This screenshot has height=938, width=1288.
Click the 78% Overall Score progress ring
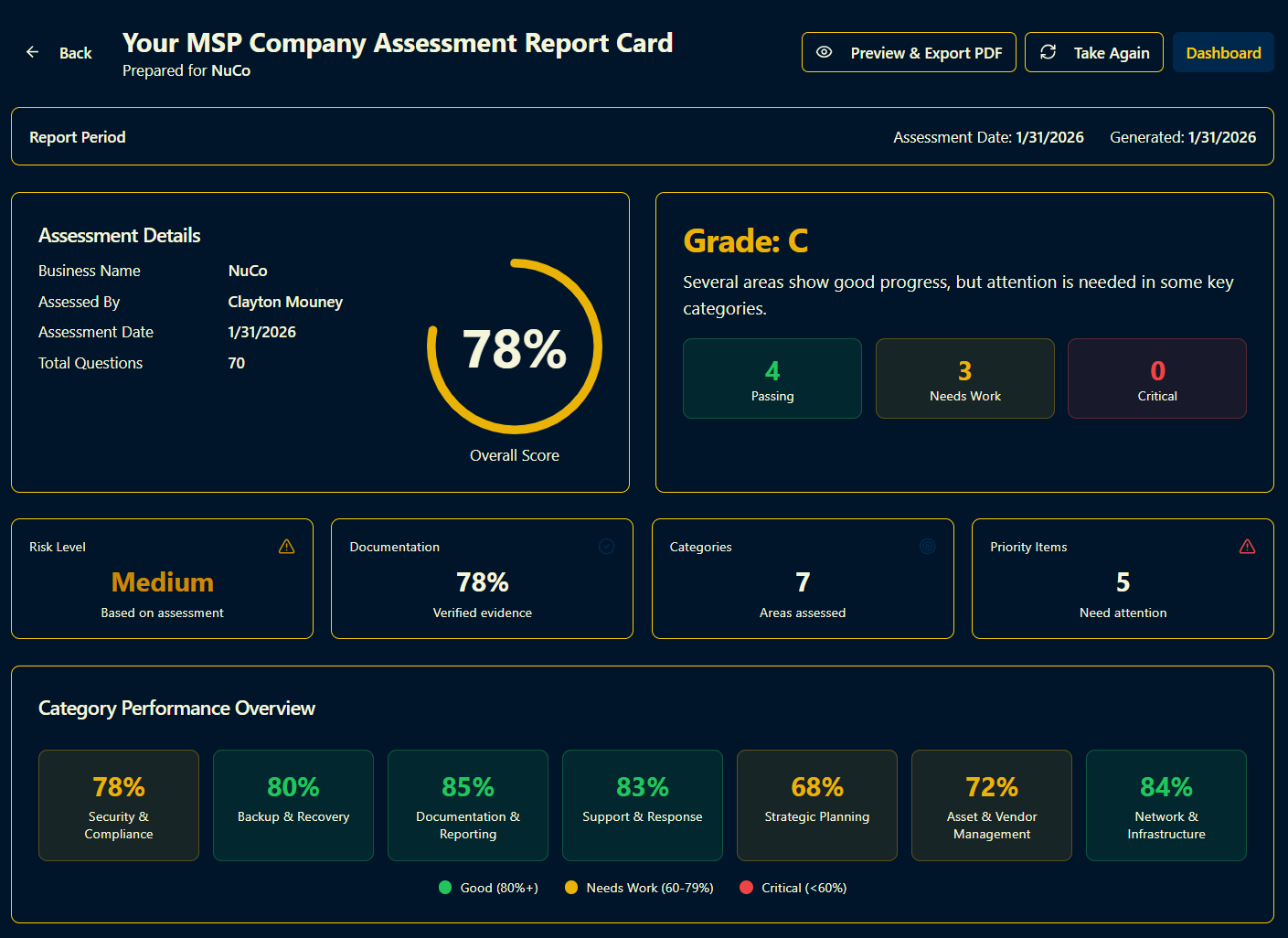(x=515, y=346)
